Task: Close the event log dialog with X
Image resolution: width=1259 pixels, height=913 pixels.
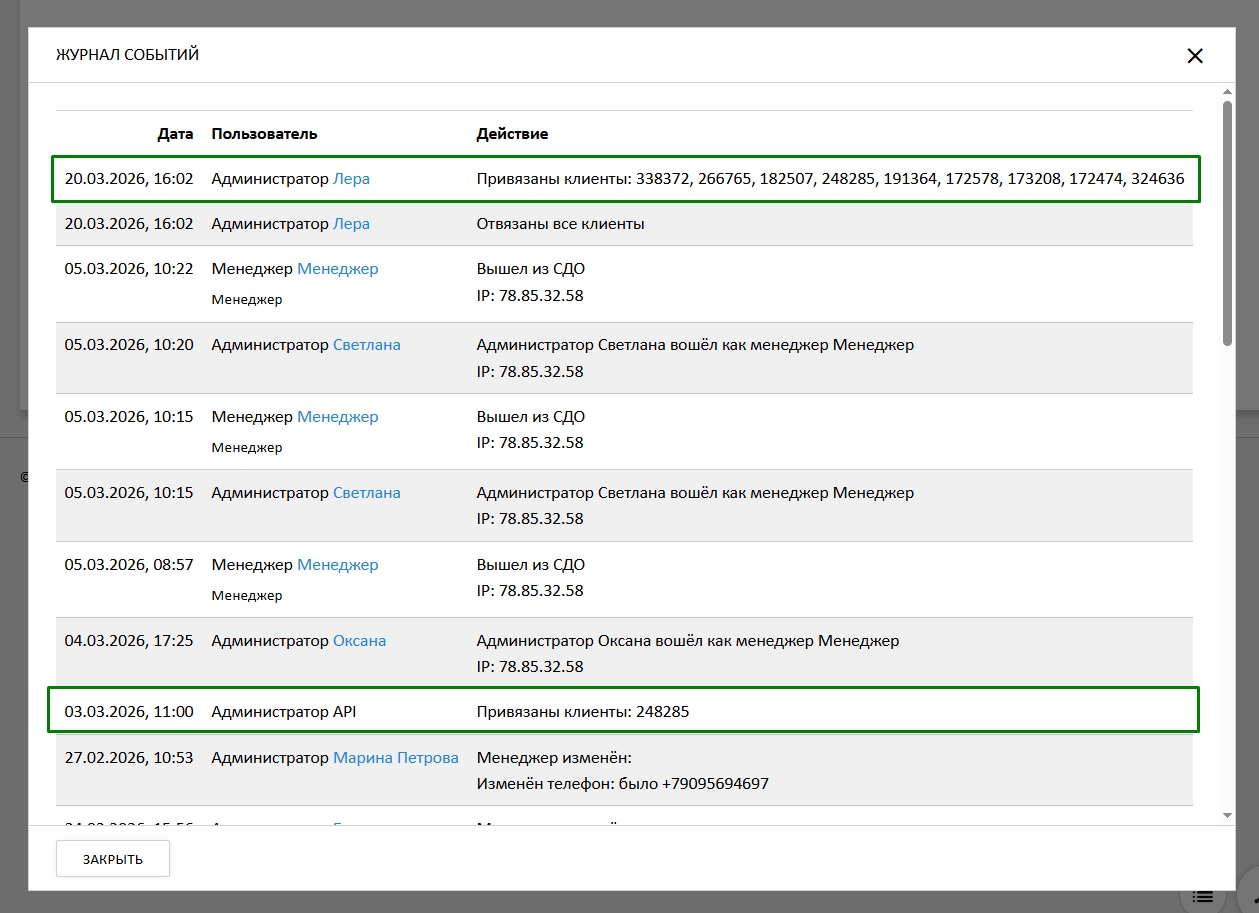Action: (1194, 56)
